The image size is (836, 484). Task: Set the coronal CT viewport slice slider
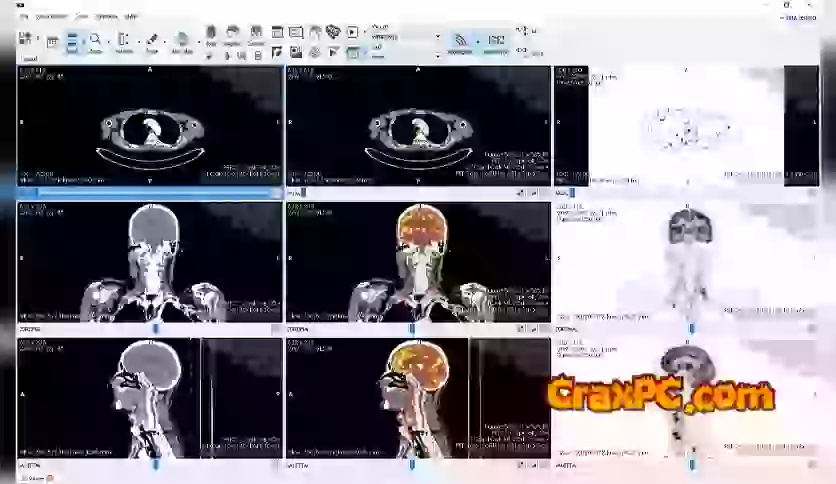156,329
